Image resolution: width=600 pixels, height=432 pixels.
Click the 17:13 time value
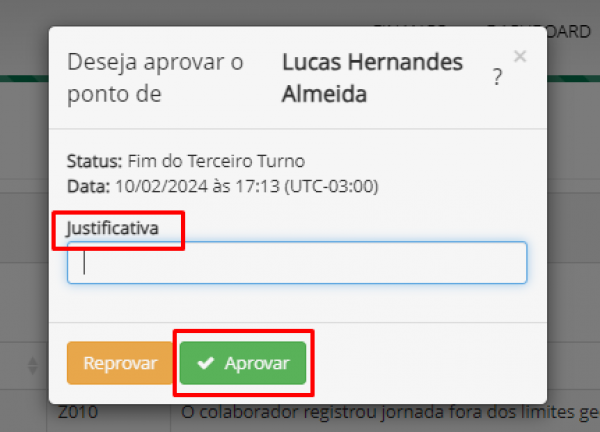coord(261,186)
